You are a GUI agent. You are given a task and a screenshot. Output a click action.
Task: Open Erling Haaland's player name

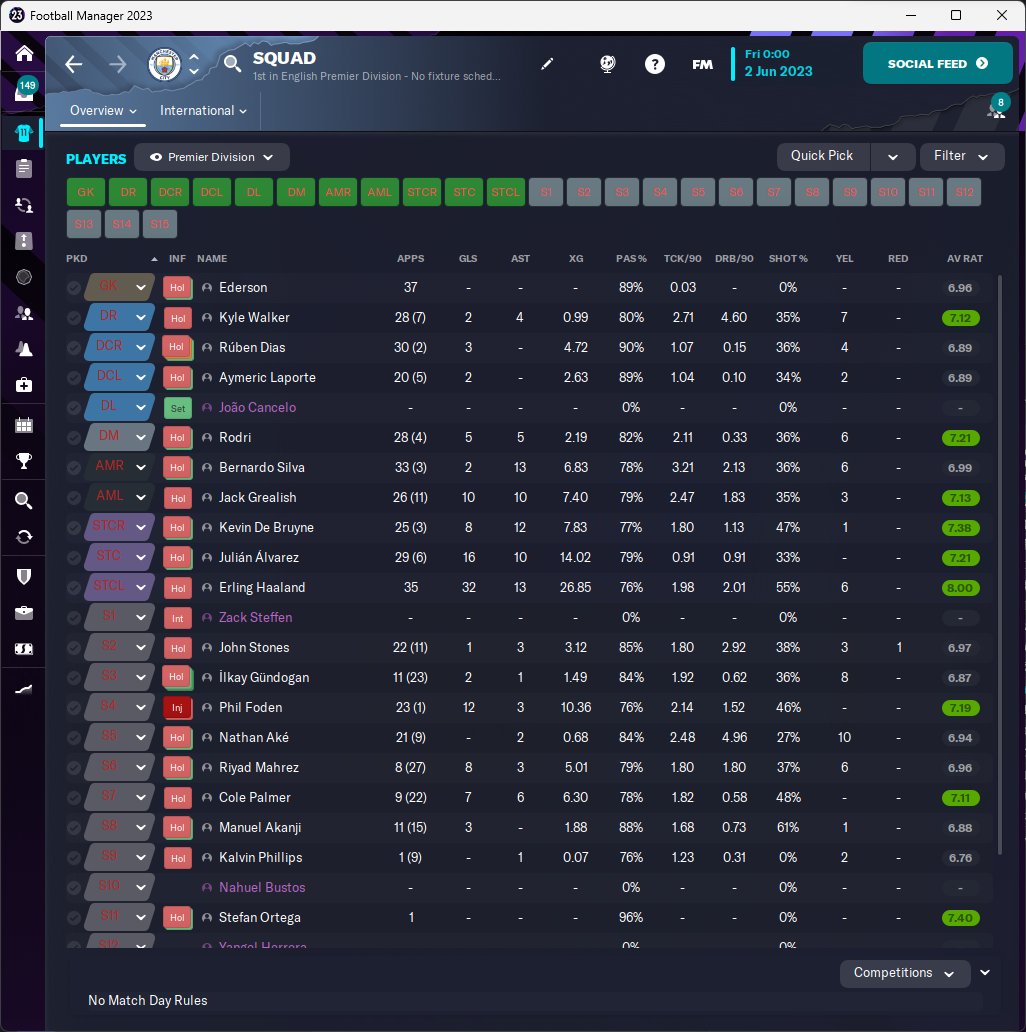click(262, 587)
